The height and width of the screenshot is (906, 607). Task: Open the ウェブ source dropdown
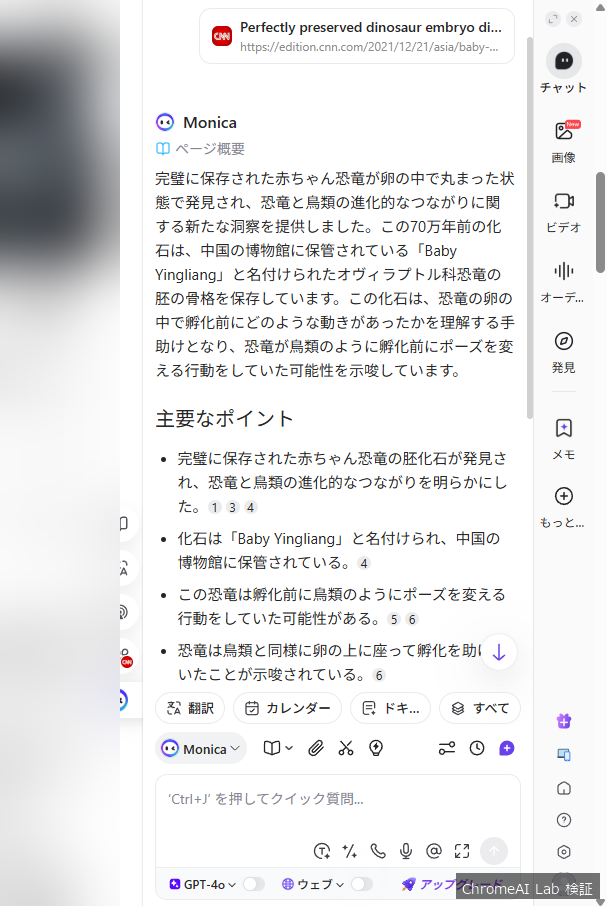(312, 884)
